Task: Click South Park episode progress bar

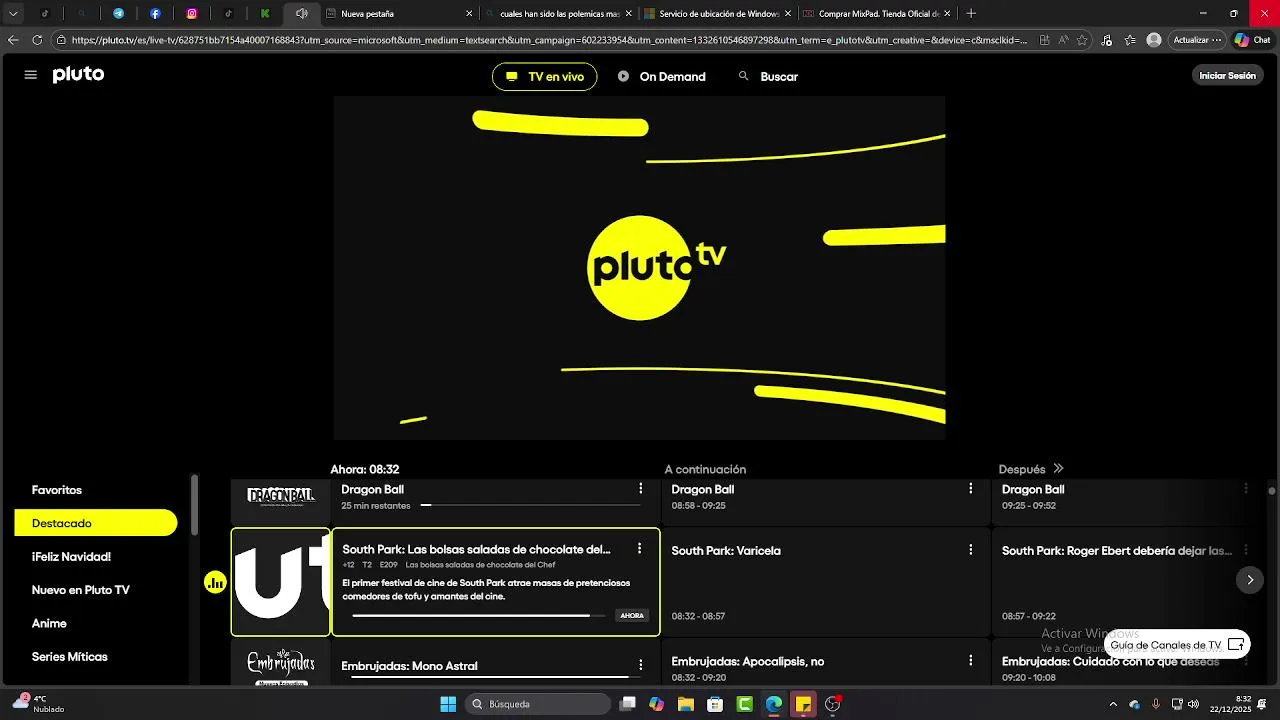Action: (x=478, y=616)
